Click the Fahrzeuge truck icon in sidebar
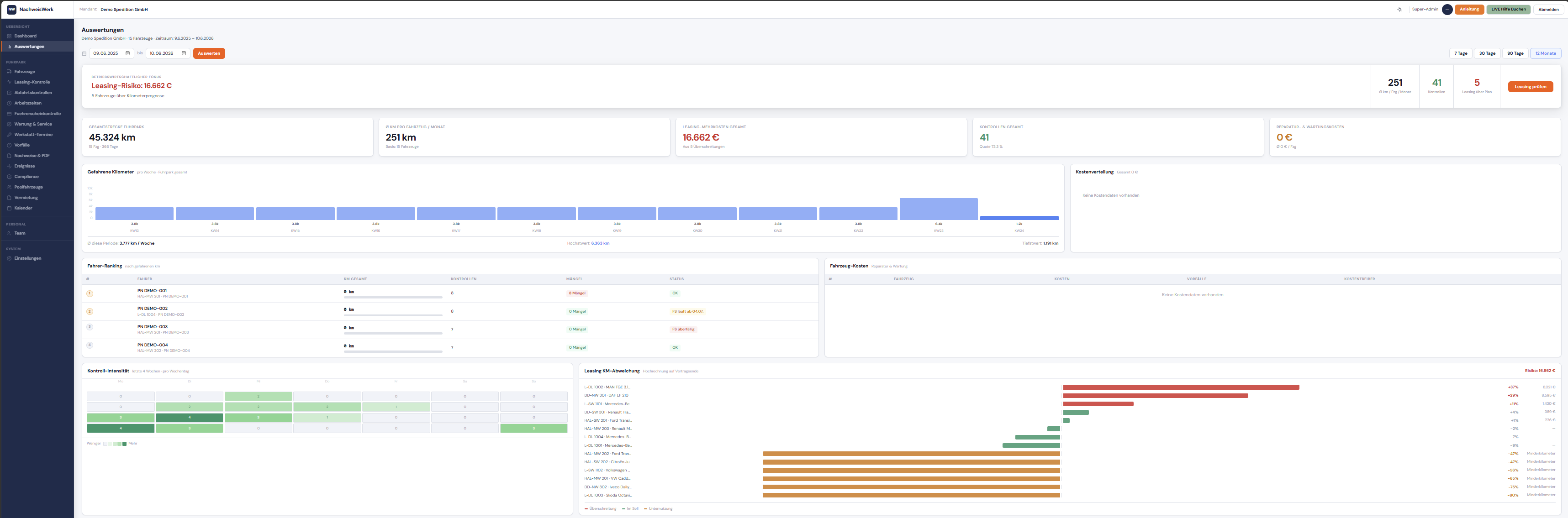This screenshot has width=1568, height=518. click(x=9, y=72)
